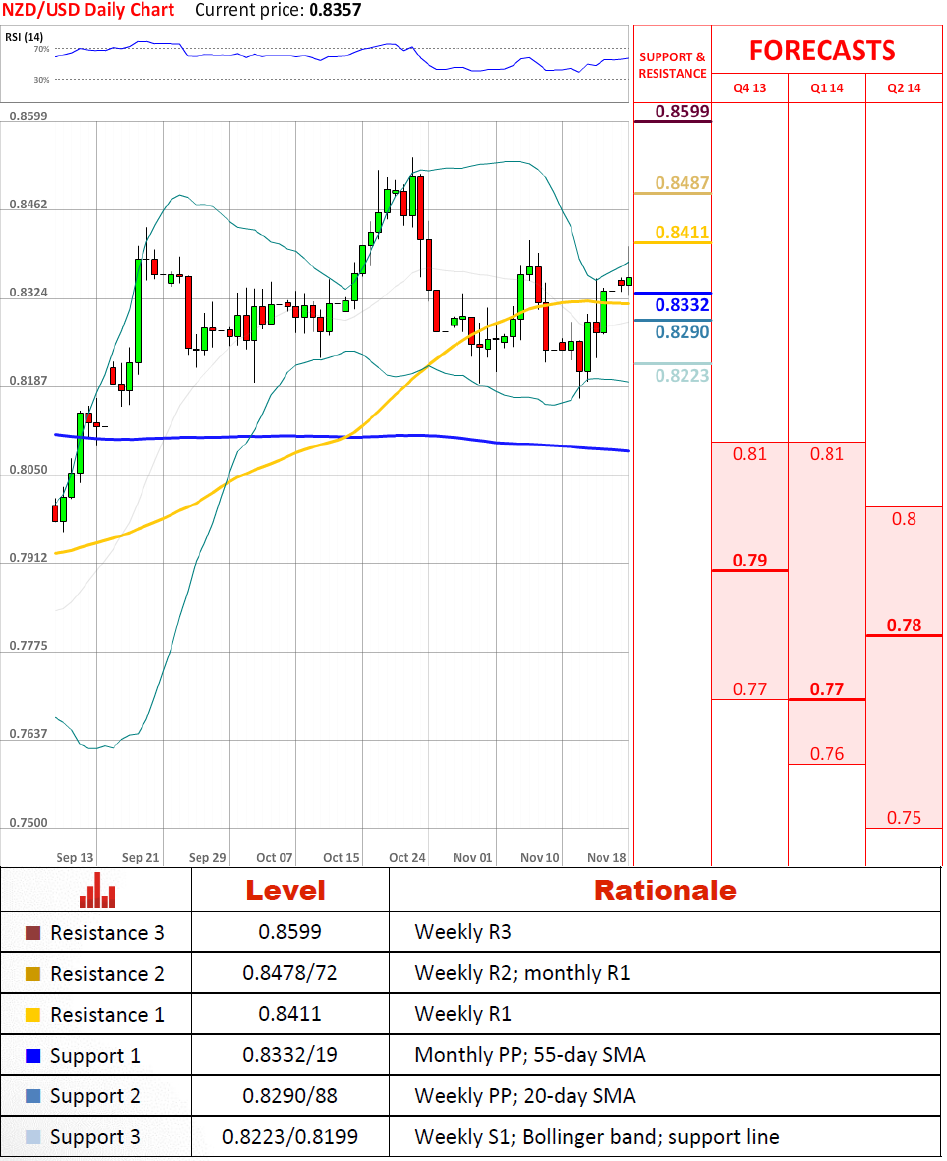Viewport: 947px width, 1161px height.
Task: Click the level value 0.8478/72
Action: click(x=290, y=973)
